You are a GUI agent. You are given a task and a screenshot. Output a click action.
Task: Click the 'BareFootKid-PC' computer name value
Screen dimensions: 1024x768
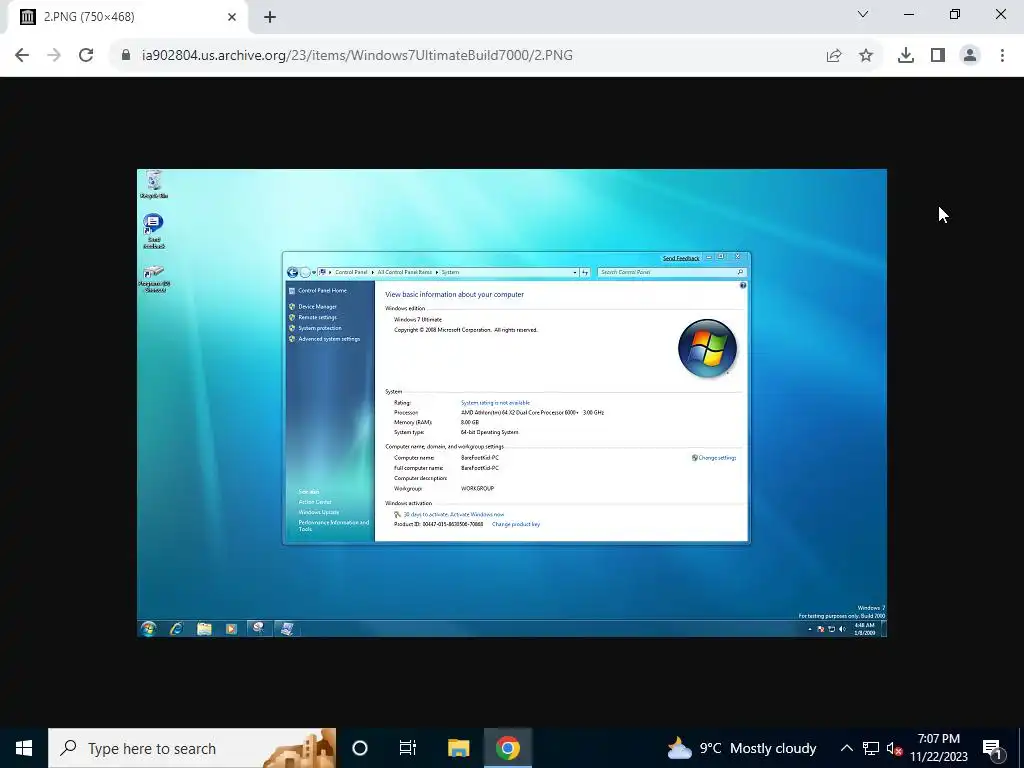coord(480,458)
